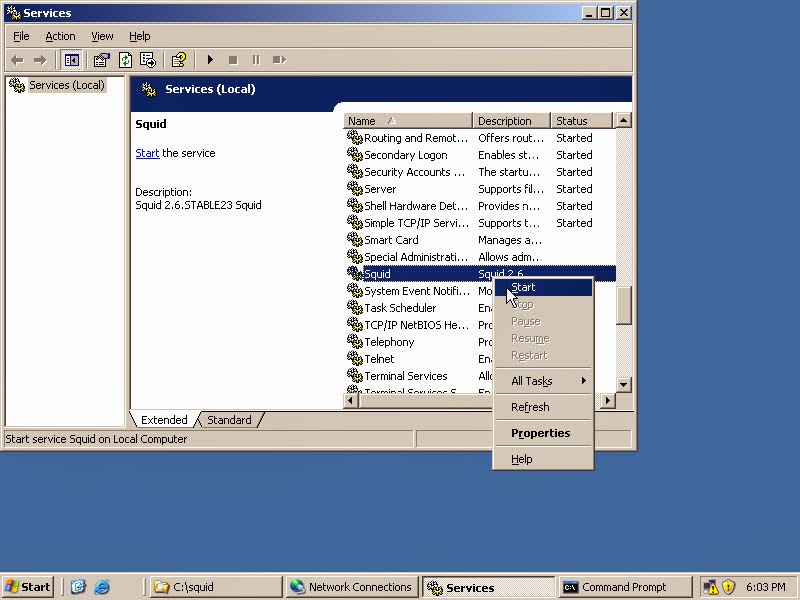Launch Internet Explorer from quick launch
Image resolution: width=800 pixels, height=600 pixels.
[102, 587]
